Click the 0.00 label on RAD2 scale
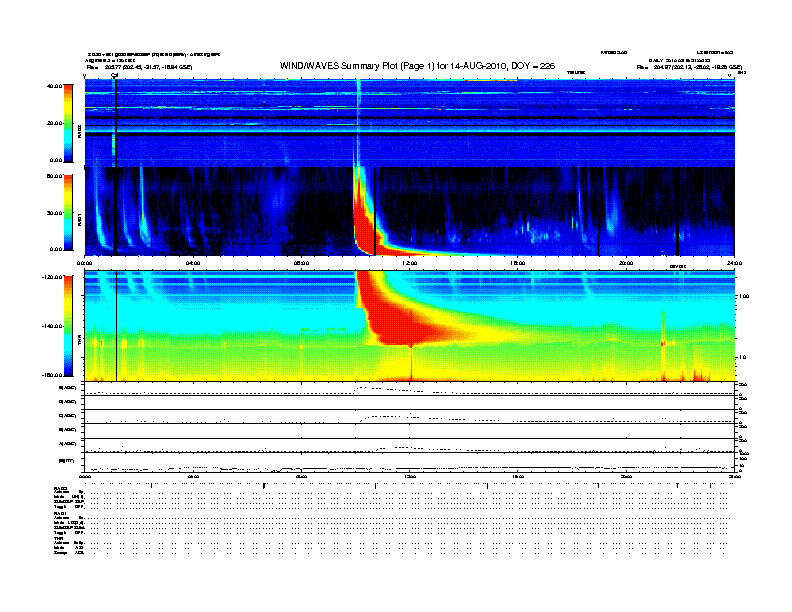The height and width of the screenshot is (612, 792). tap(56, 161)
